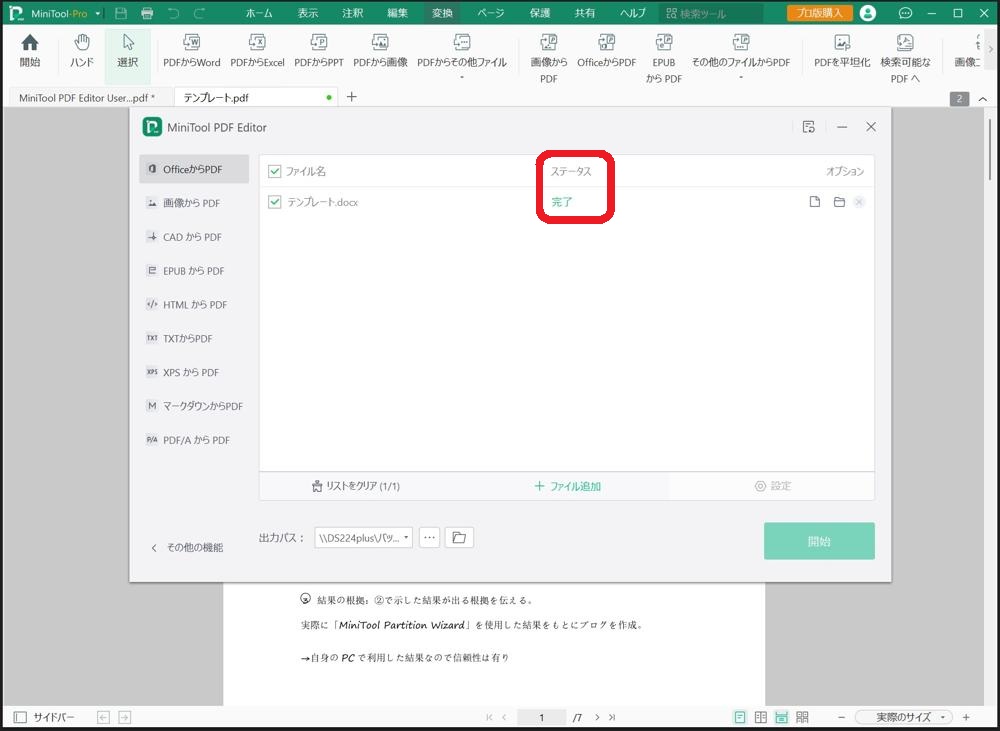The width and height of the screenshot is (1000, 731).
Task: Click the green 開始 start button
Action: 819,541
